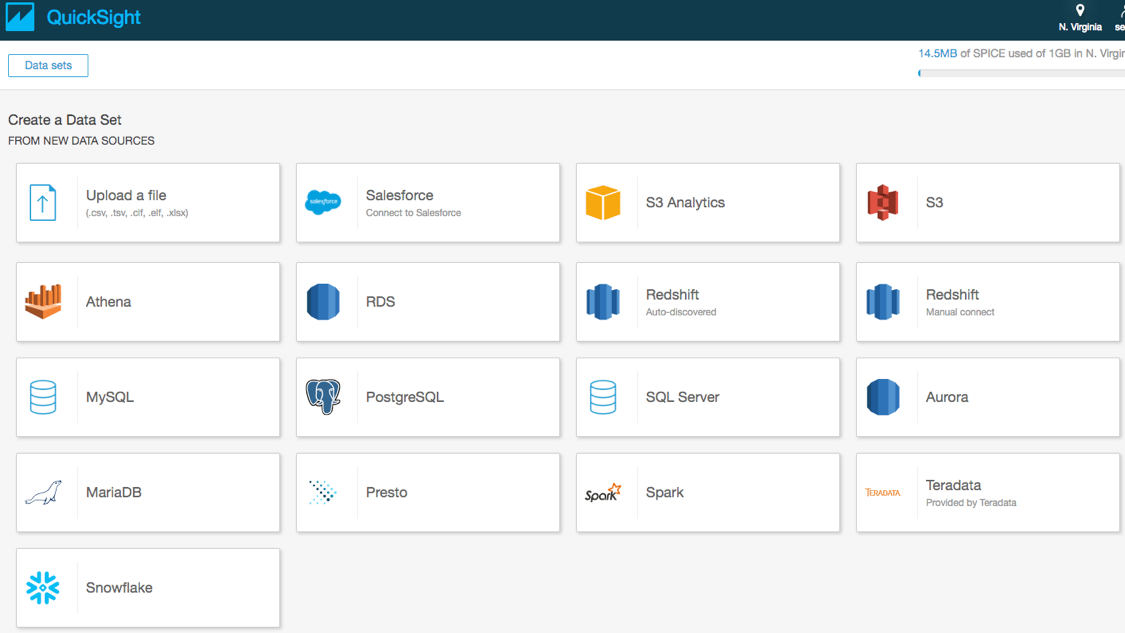This screenshot has width=1125, height=633.
Task: Click the Spark logo icon
Action: [x=603, y=492]
